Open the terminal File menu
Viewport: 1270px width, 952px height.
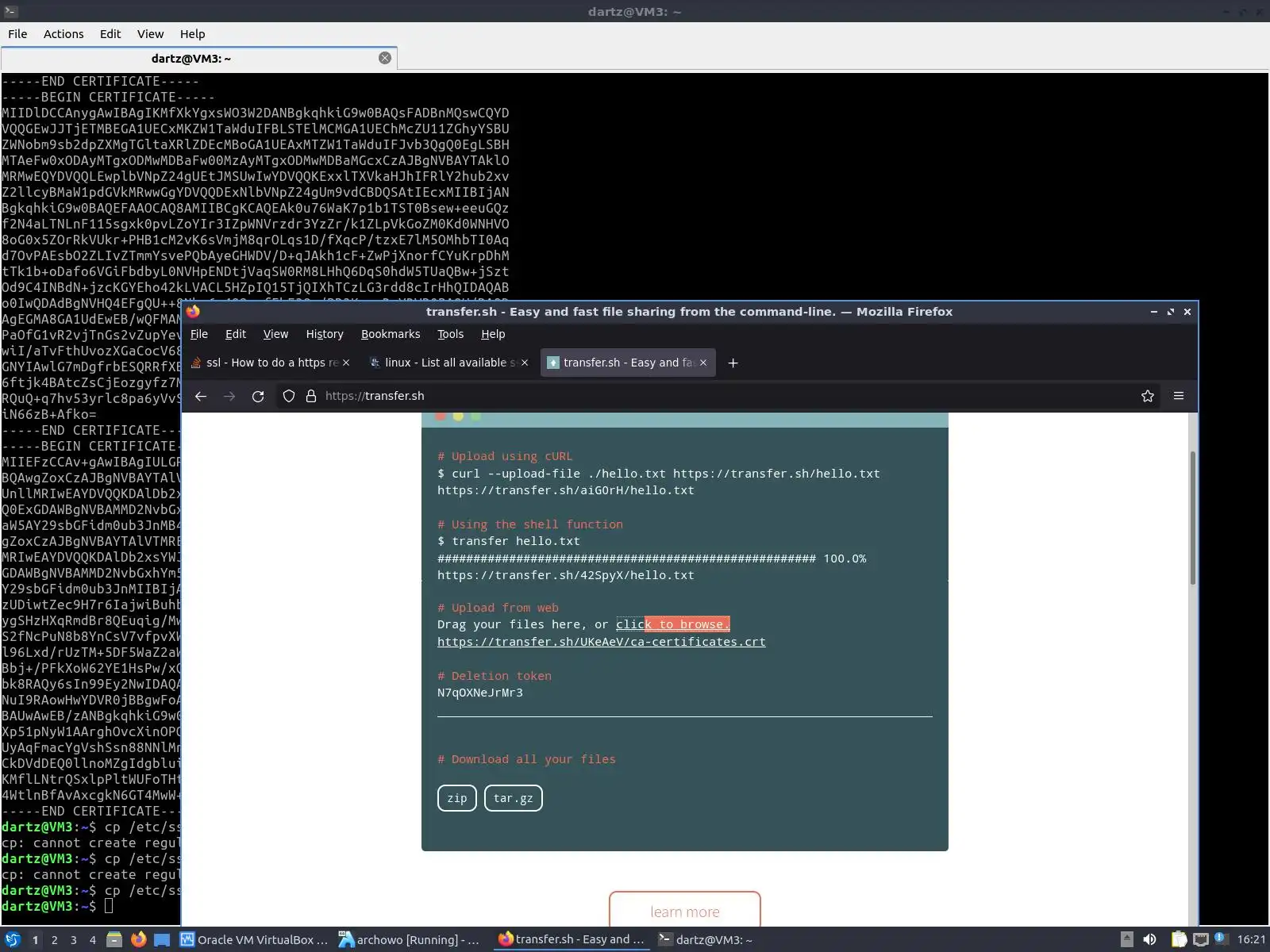(x=17, y=34)
